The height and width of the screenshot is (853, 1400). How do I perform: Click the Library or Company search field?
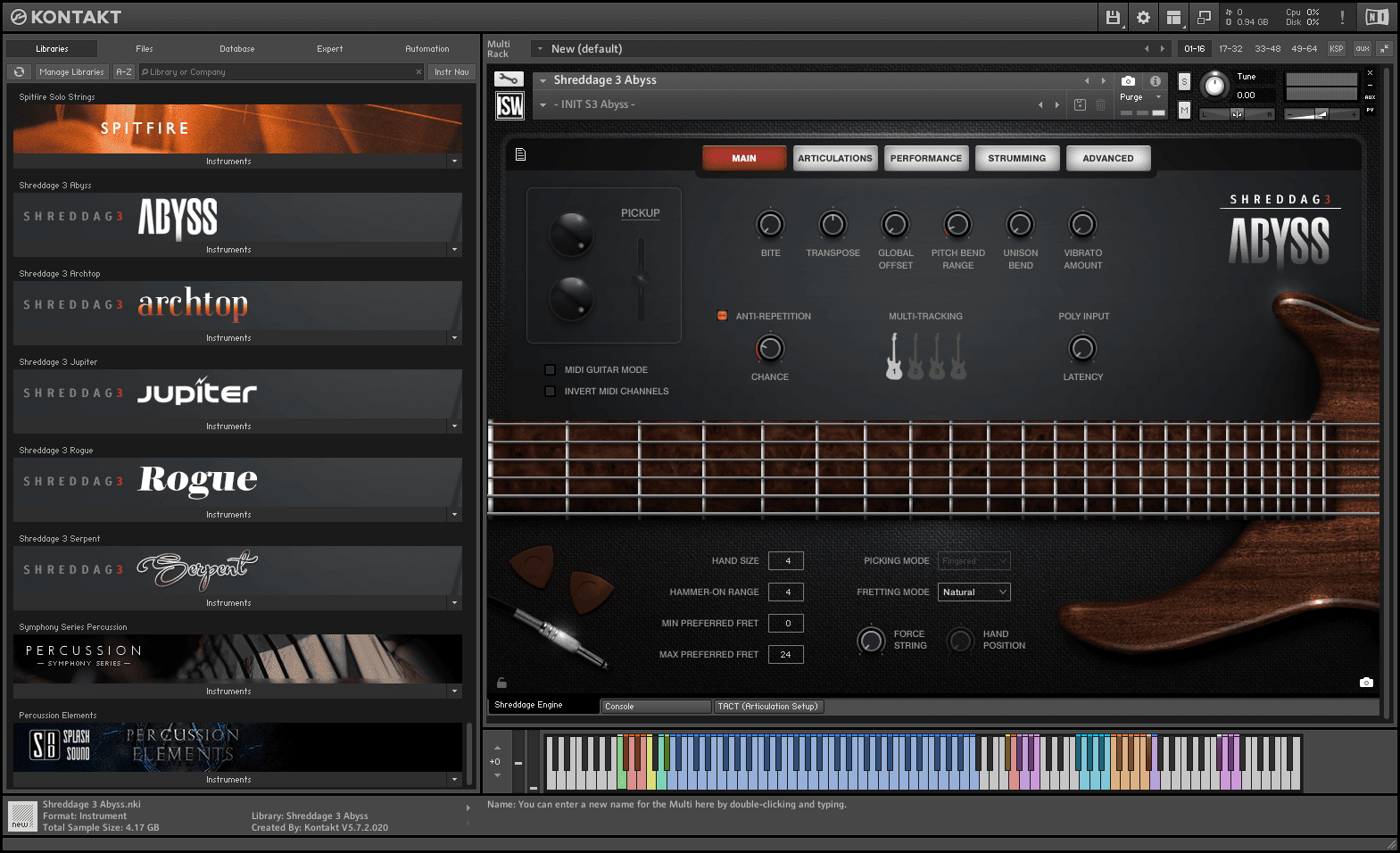277,72
